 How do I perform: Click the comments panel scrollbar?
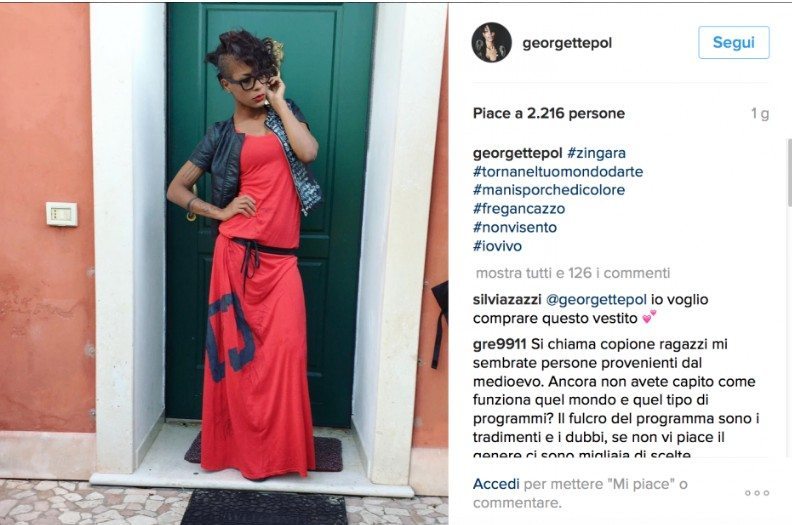click(789, 172)
